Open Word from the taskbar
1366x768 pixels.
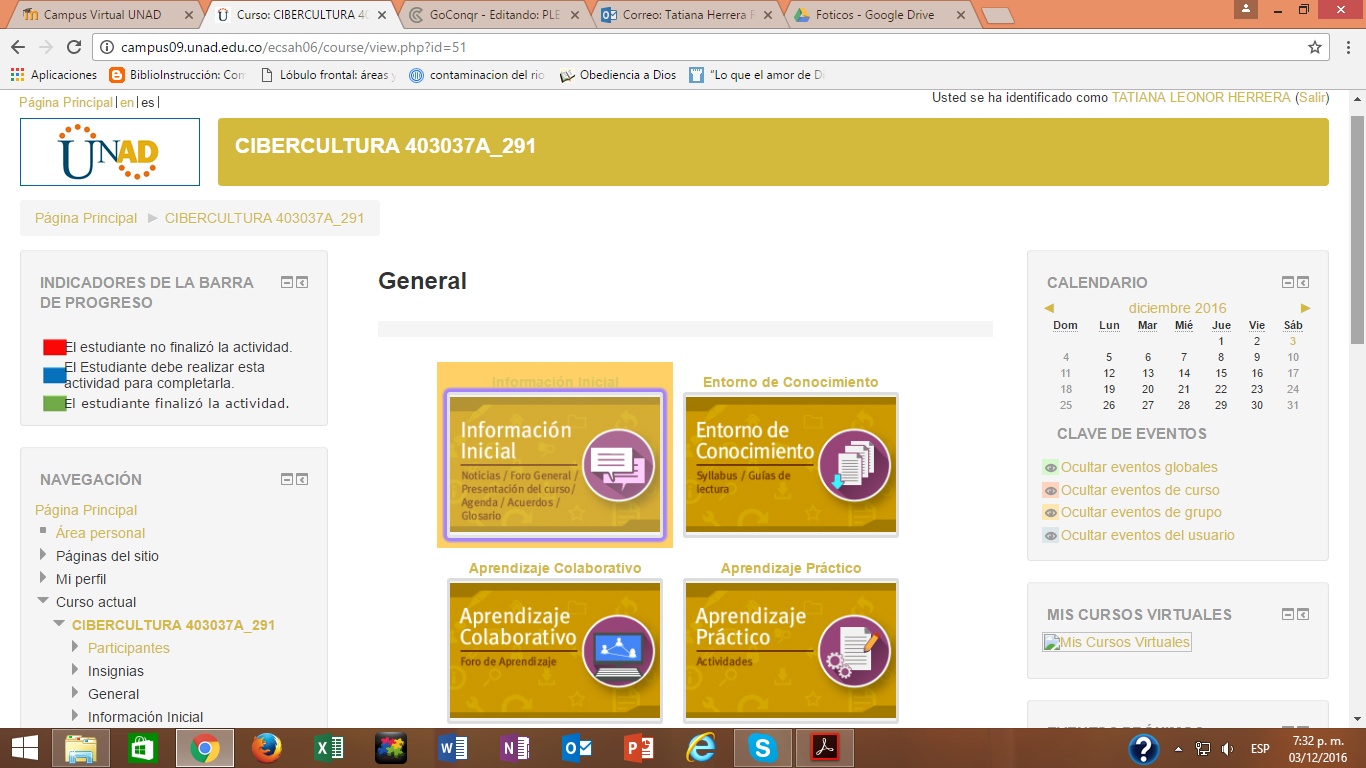452,748
